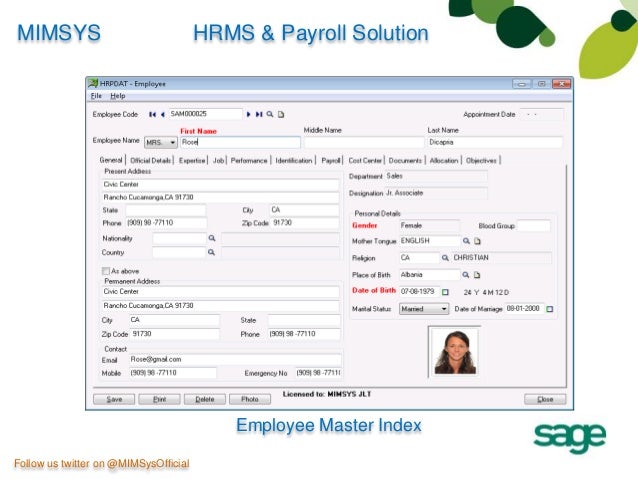The width and height of the screenshot is (638, 479).
Task: Open the Expertise tab
Action: [192, 160]
